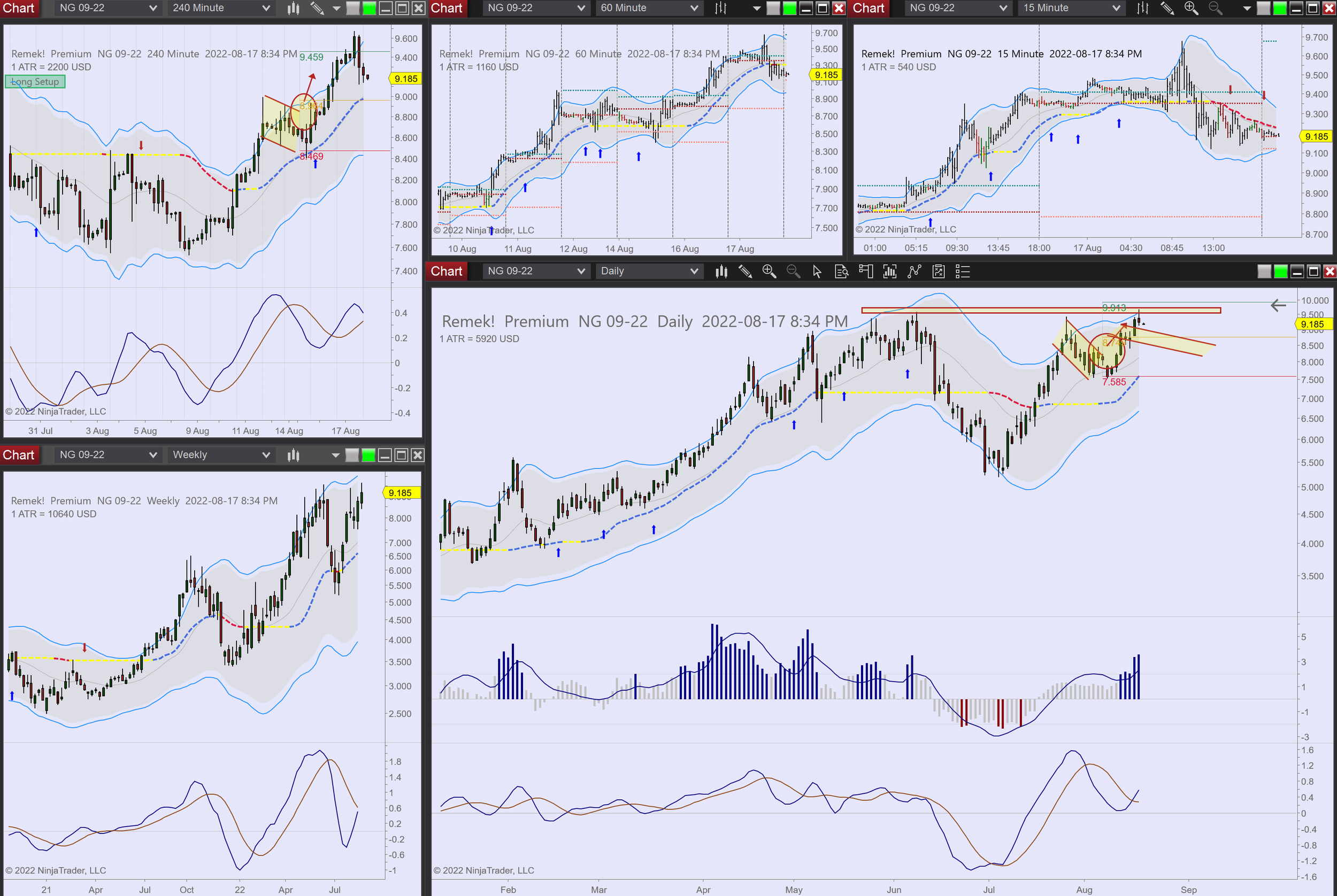This screenshot has height=896, width=1337.
Task: Click the Long Setup label on 240 chart
Action: tap(35, 82)
